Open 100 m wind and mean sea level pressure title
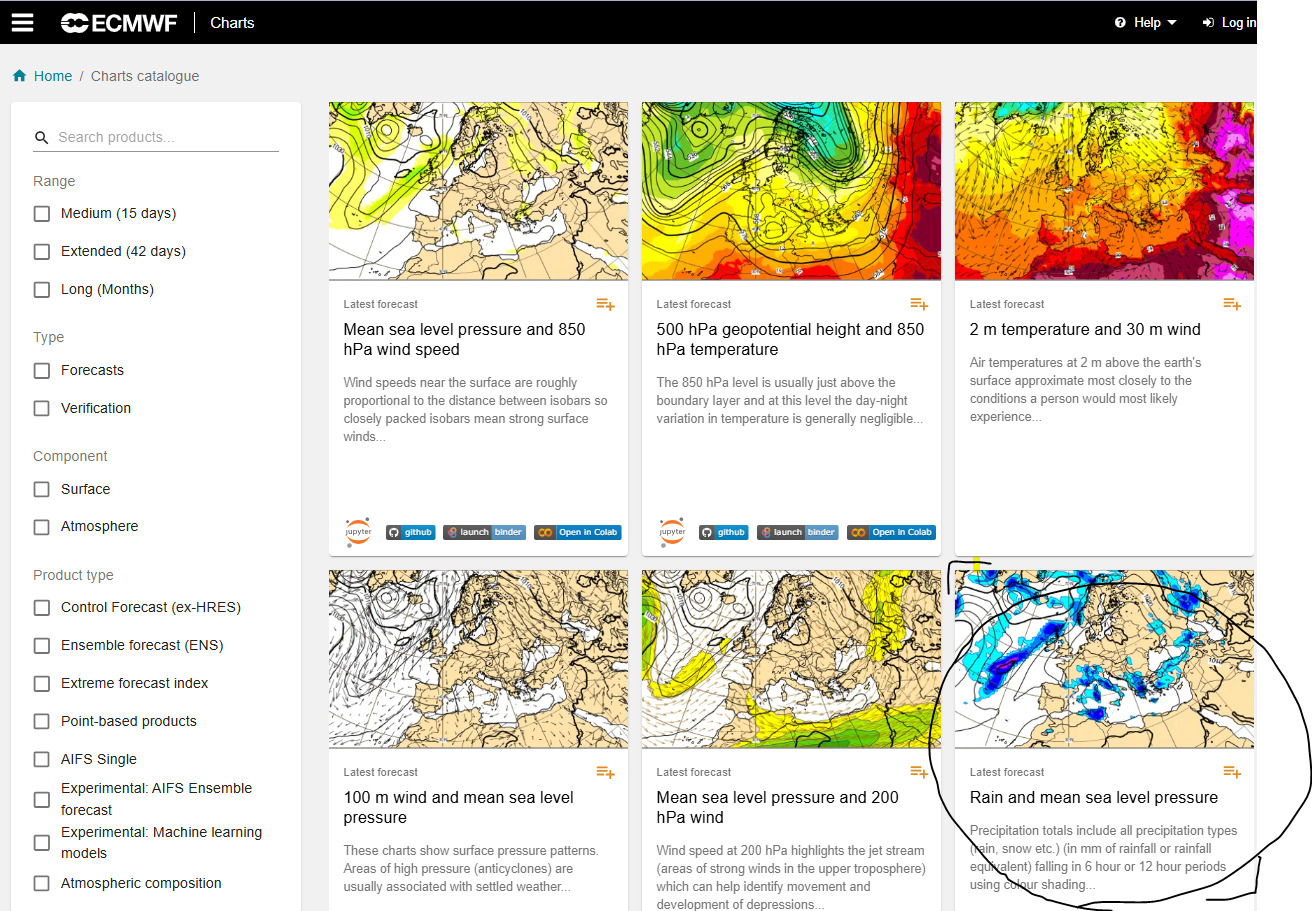This screenshot has width=1312, height=911. [x=458, y=807]
